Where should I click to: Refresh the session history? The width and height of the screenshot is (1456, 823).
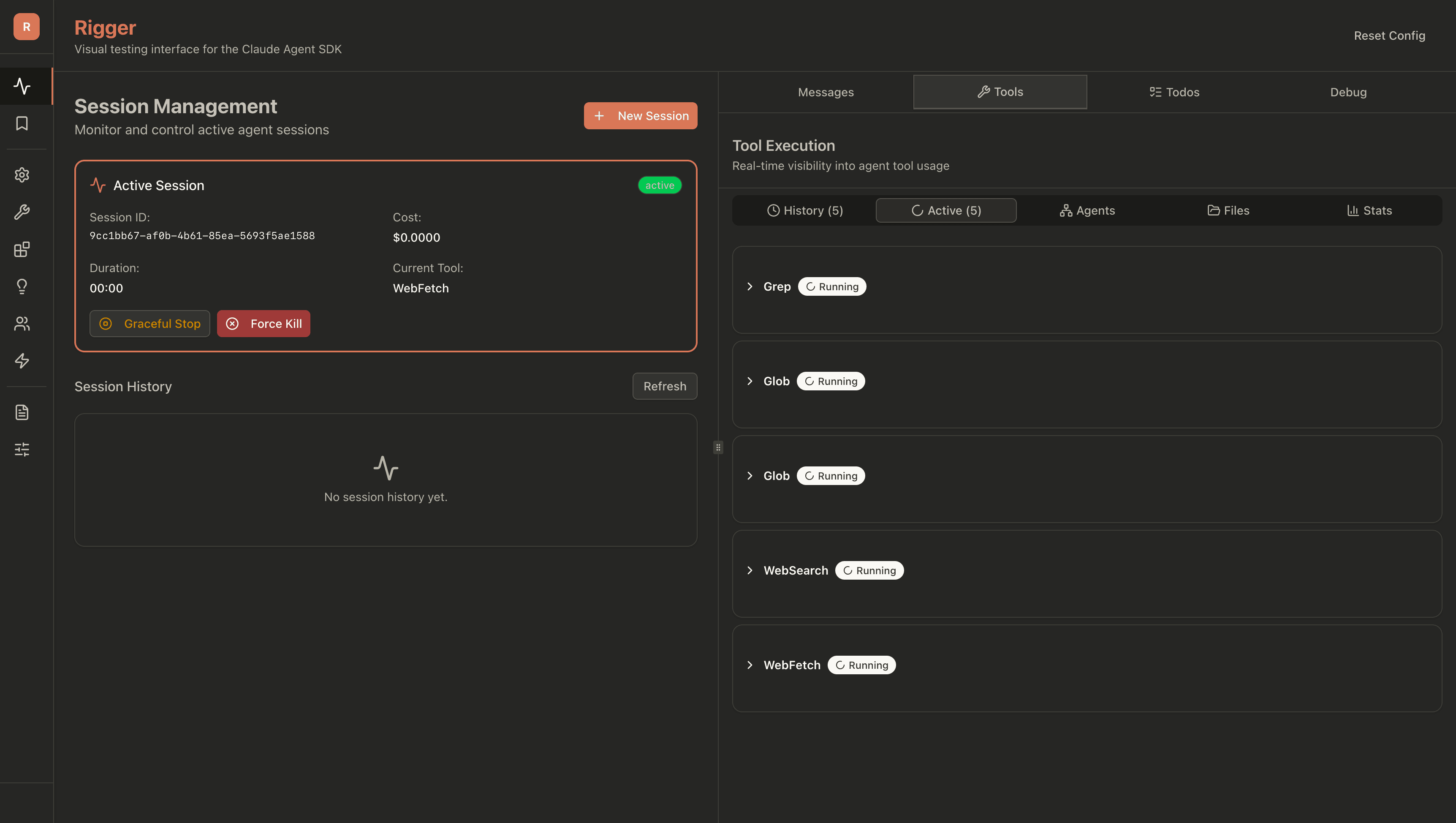coord(665,386)
